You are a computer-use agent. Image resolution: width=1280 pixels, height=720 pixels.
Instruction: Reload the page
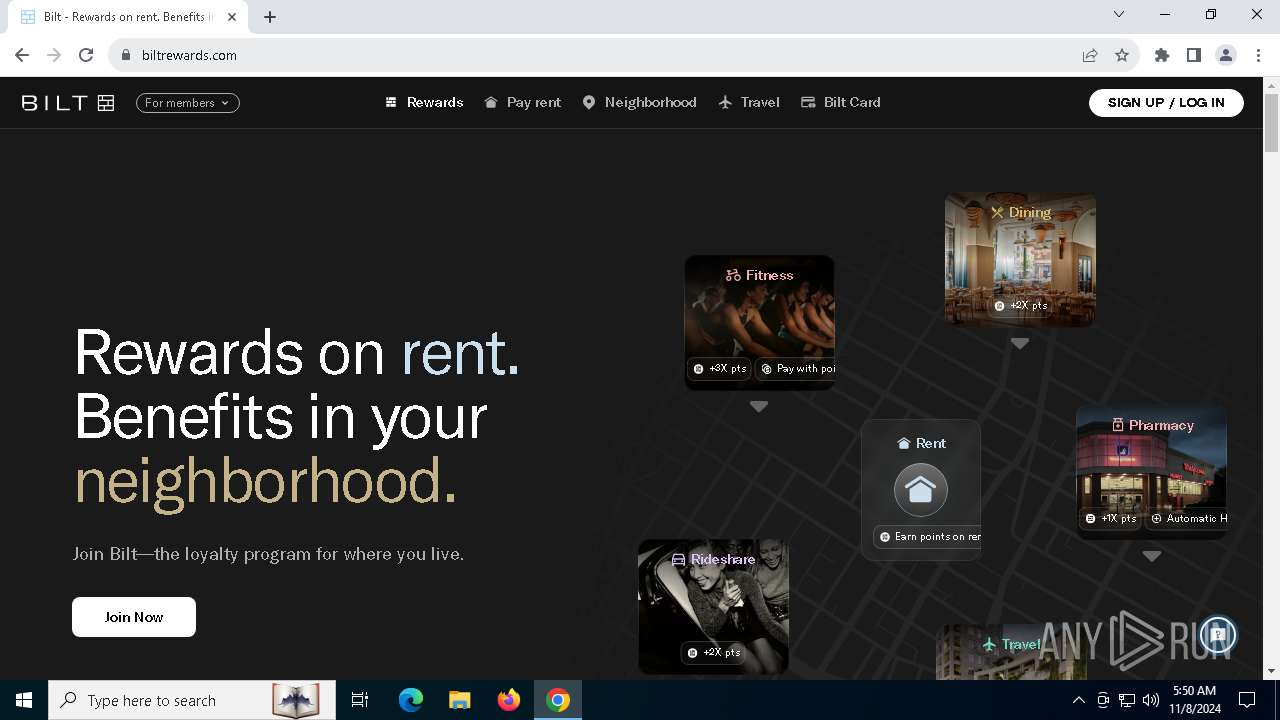86,55
